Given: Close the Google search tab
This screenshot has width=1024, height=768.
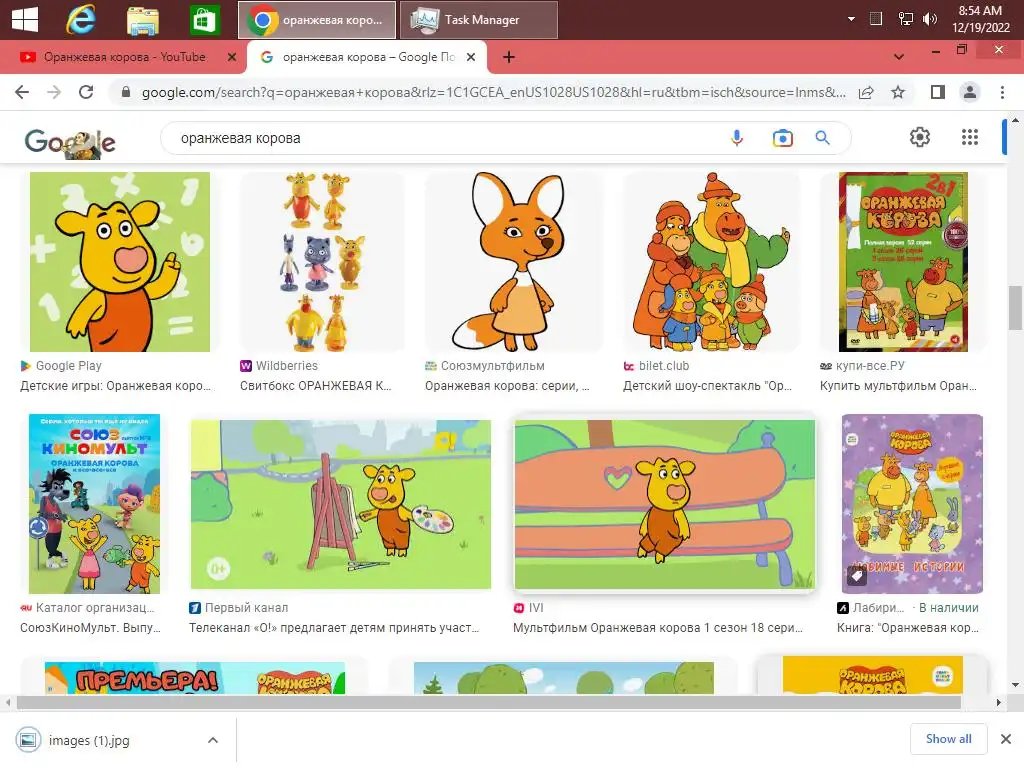Looking at the screenshot, I should (471, 57).
